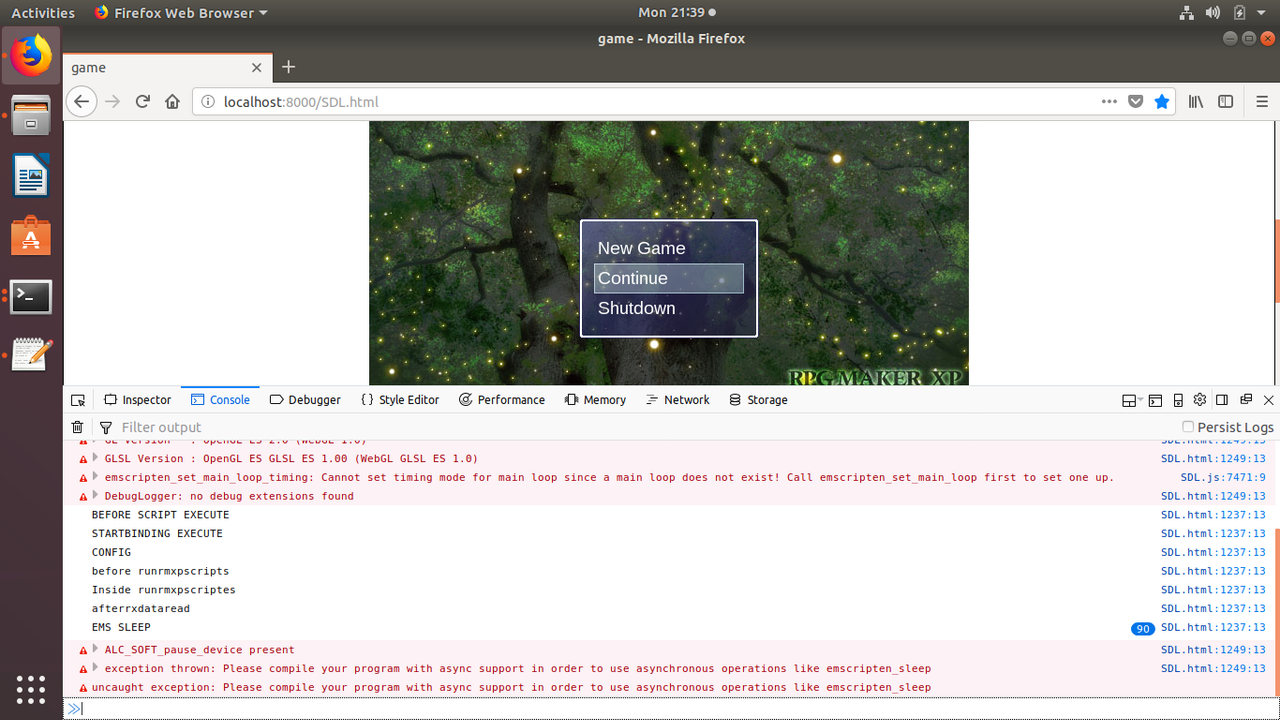Click the clear console trash icon
The width and height of the screenshot is (1280, 720).
pyautogui.click(x=78, y=427)
